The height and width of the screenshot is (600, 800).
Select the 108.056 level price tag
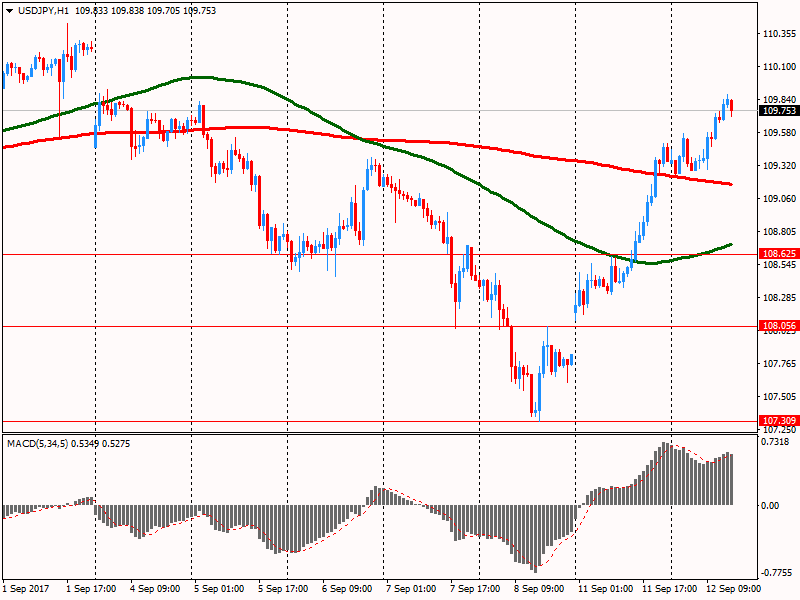tap(778, 326)
